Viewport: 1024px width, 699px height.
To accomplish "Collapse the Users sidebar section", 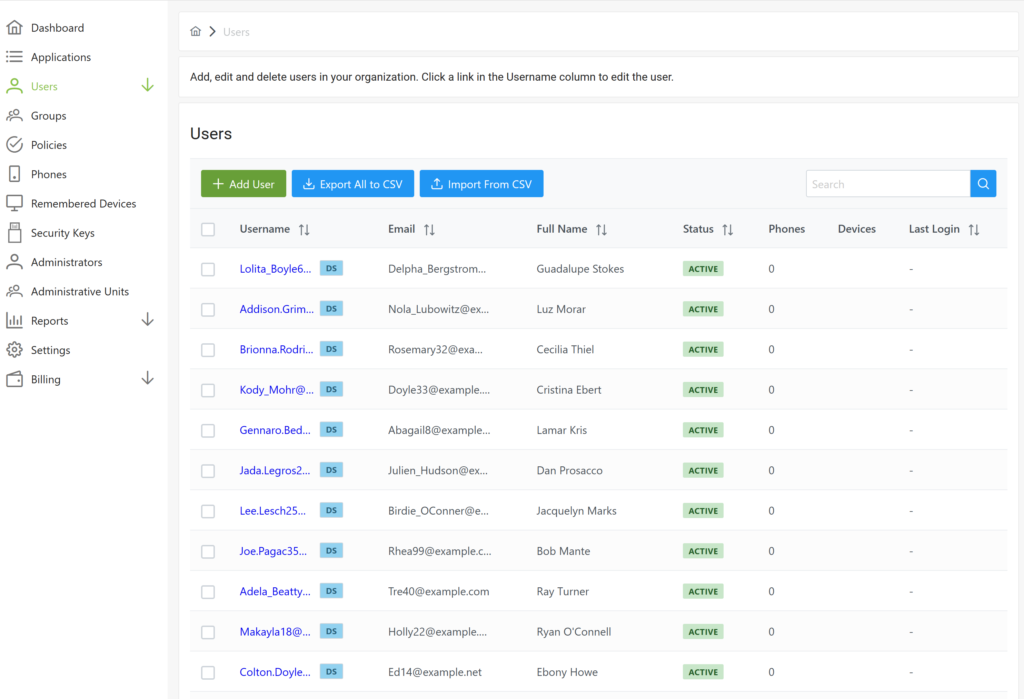I will (x=148, y=86).
